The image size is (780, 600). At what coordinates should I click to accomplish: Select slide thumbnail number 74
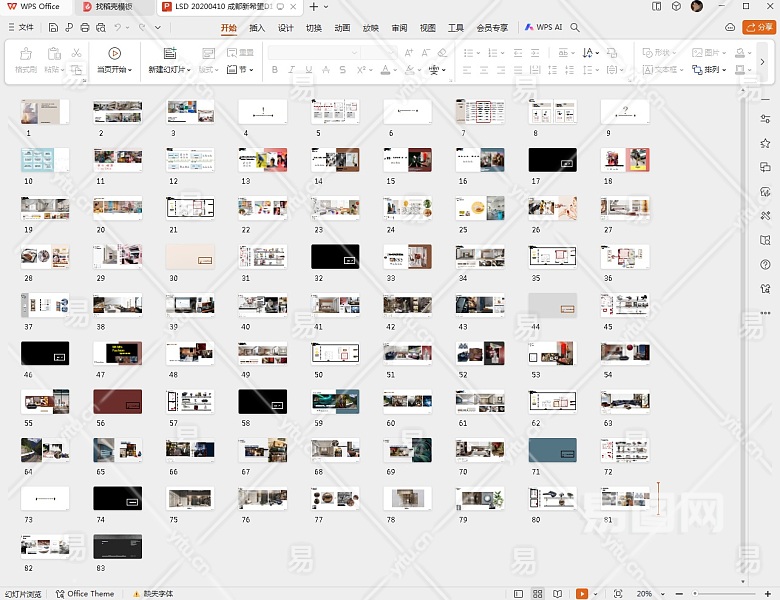pos(117,498)
